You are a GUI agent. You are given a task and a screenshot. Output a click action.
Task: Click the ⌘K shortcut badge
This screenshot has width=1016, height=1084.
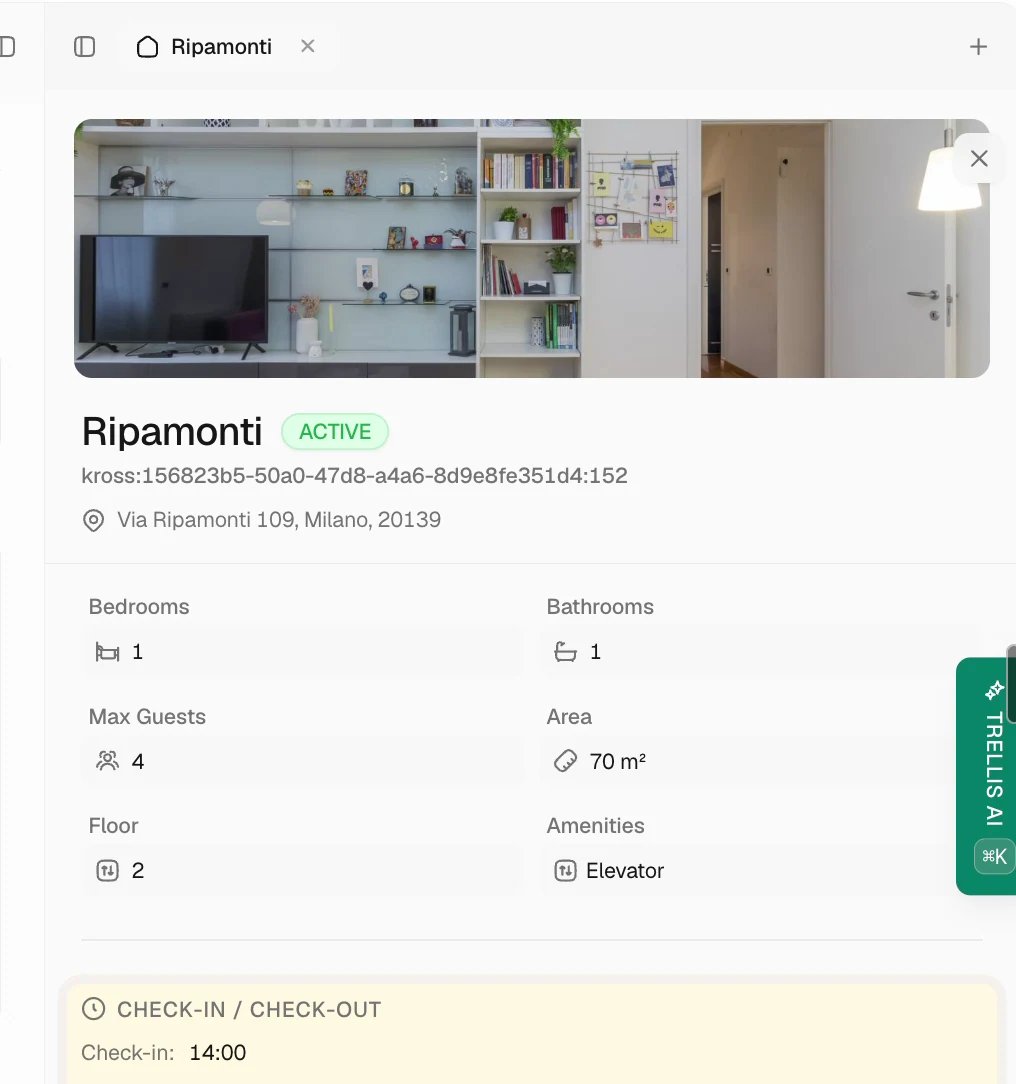point(994,857)
